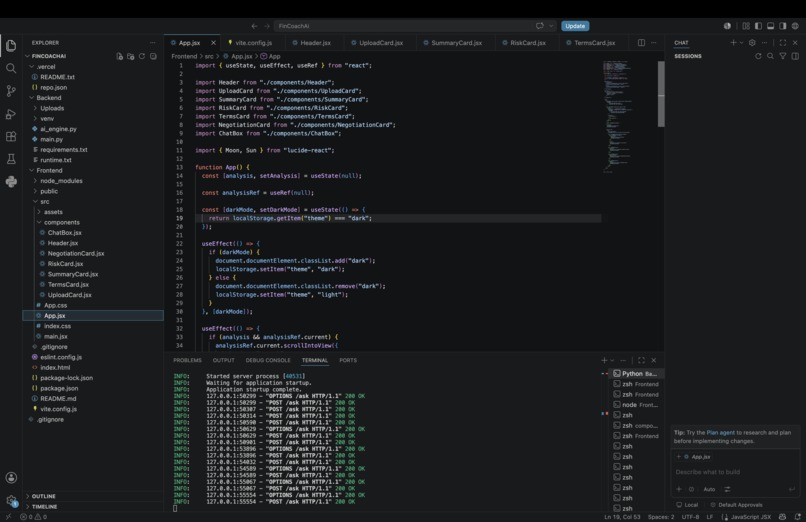Click the FinCoachAI command center search box
The width and height of the screenshot is (806, 522).
(x=415, y=26)
